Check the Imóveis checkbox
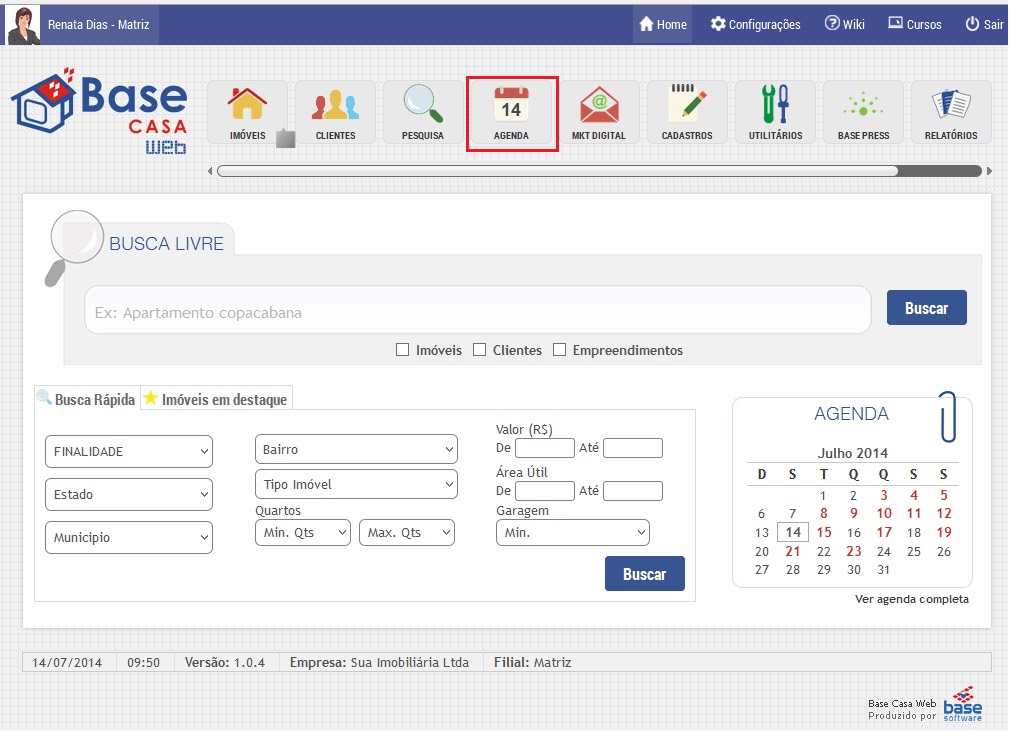The width and height of the screenshot is (1009, 731). tap(403, 350)
